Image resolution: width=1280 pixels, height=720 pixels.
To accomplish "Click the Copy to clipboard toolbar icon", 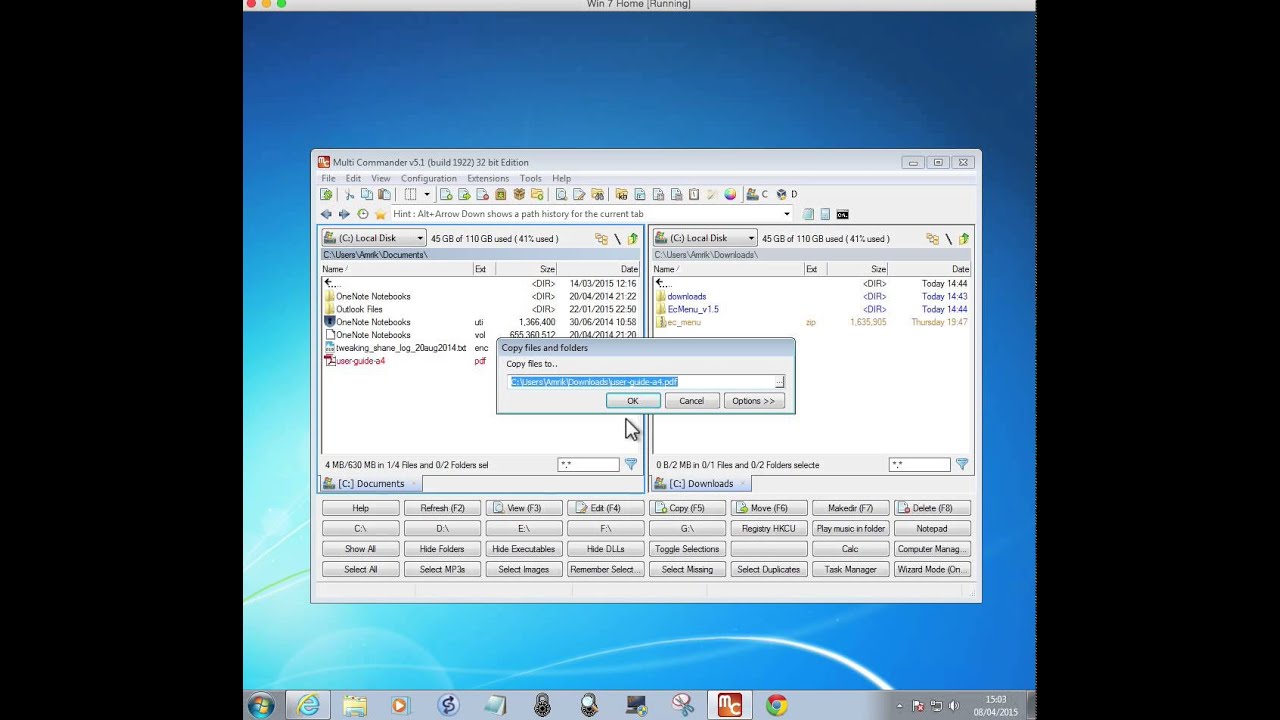I will (x=367, y=194).
